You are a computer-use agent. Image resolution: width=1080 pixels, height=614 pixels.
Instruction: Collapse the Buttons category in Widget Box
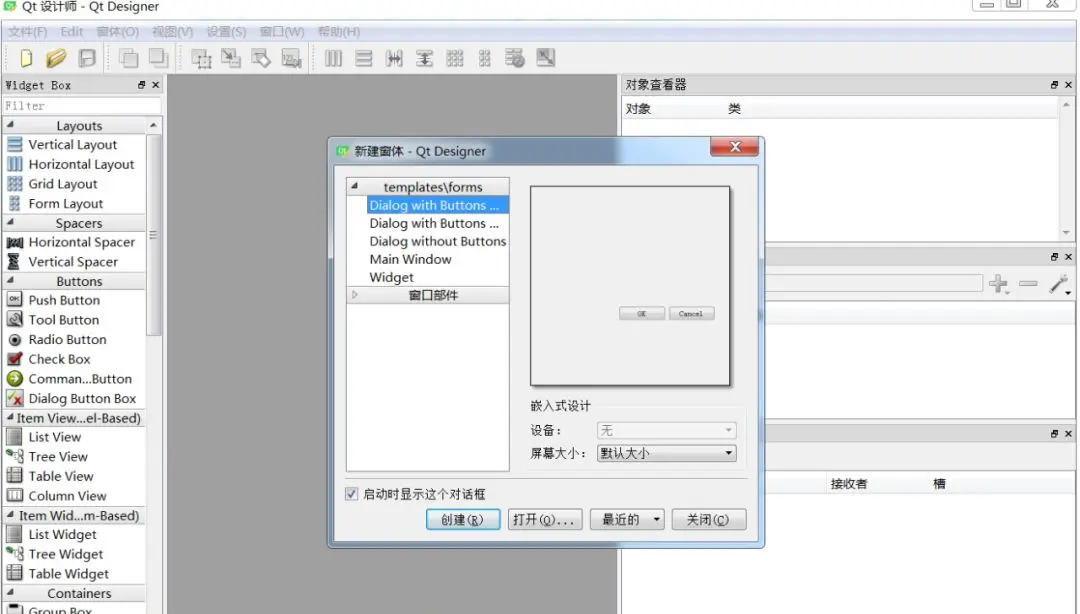11,280
